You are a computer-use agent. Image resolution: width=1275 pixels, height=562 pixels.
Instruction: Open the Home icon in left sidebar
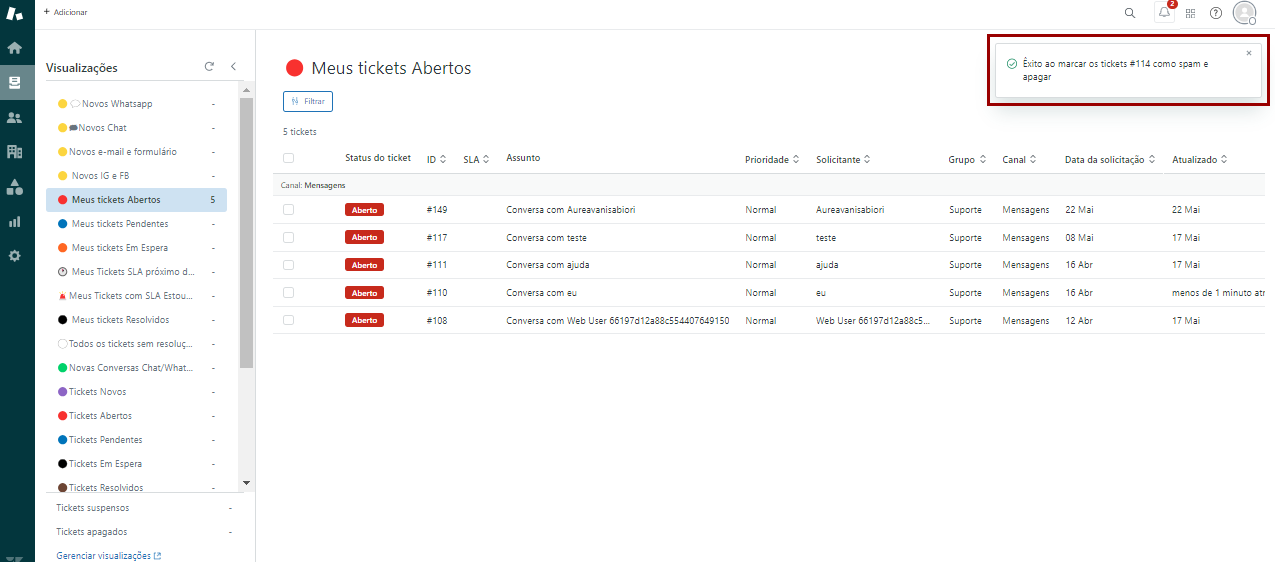tap(14, 47)
